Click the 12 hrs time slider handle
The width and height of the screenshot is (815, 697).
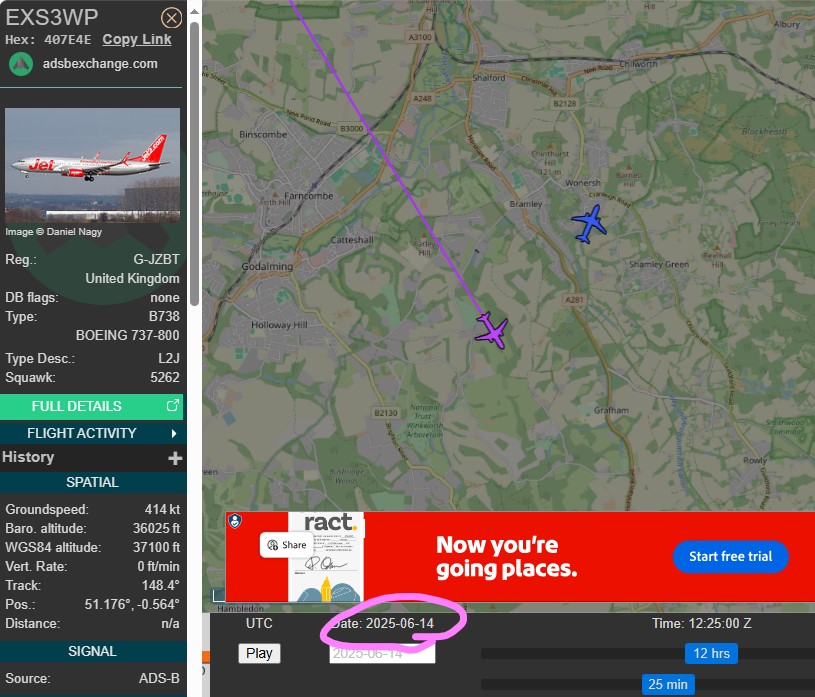[711, 653]
